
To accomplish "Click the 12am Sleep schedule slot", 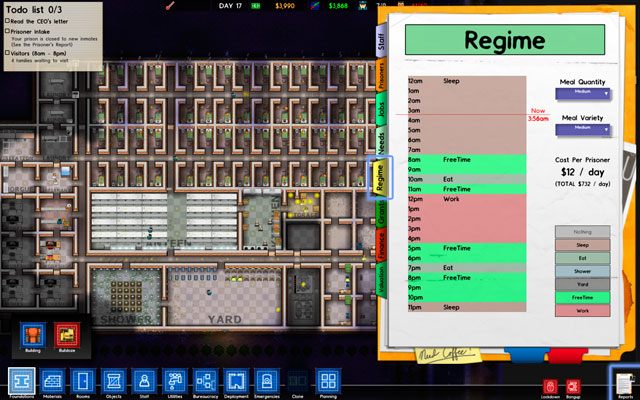I will (467, 81).
